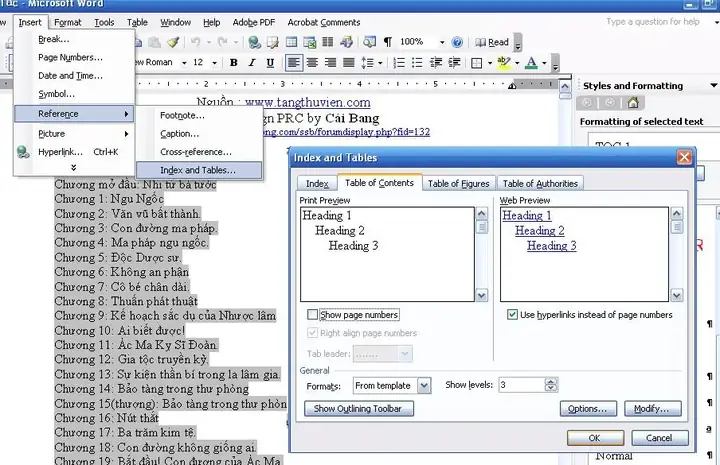Uncheck Use hyperlinks instead of page numbers
This screenshot has height=465, width=720.
(512, 314)
